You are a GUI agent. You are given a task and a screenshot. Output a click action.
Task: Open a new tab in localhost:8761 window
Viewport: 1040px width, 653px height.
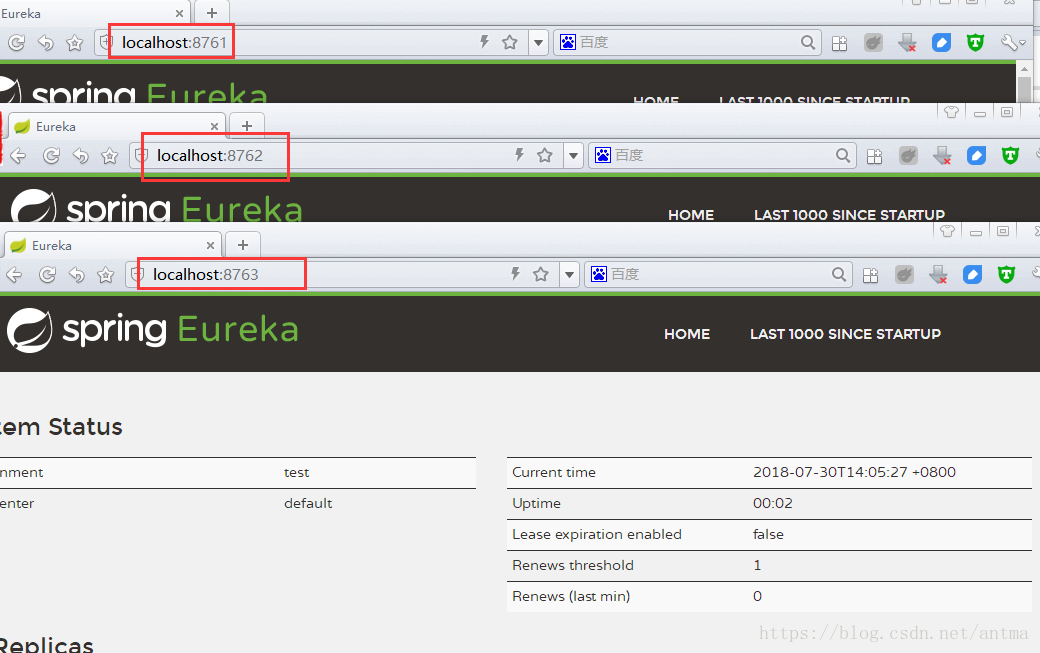tap(212, 13)
